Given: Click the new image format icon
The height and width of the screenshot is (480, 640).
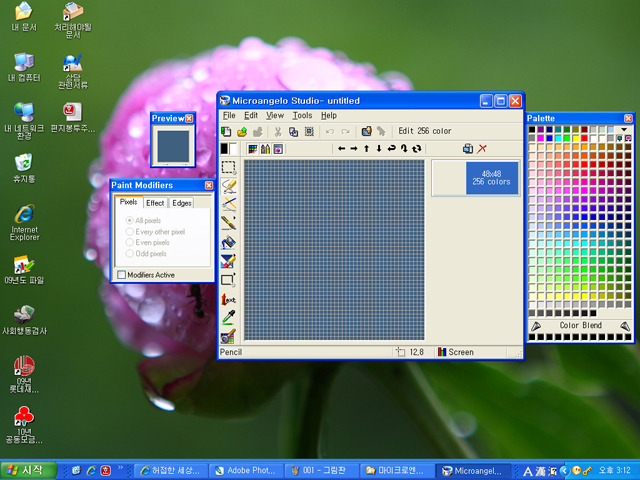Looking at the screenshot, I should (468, 149).
